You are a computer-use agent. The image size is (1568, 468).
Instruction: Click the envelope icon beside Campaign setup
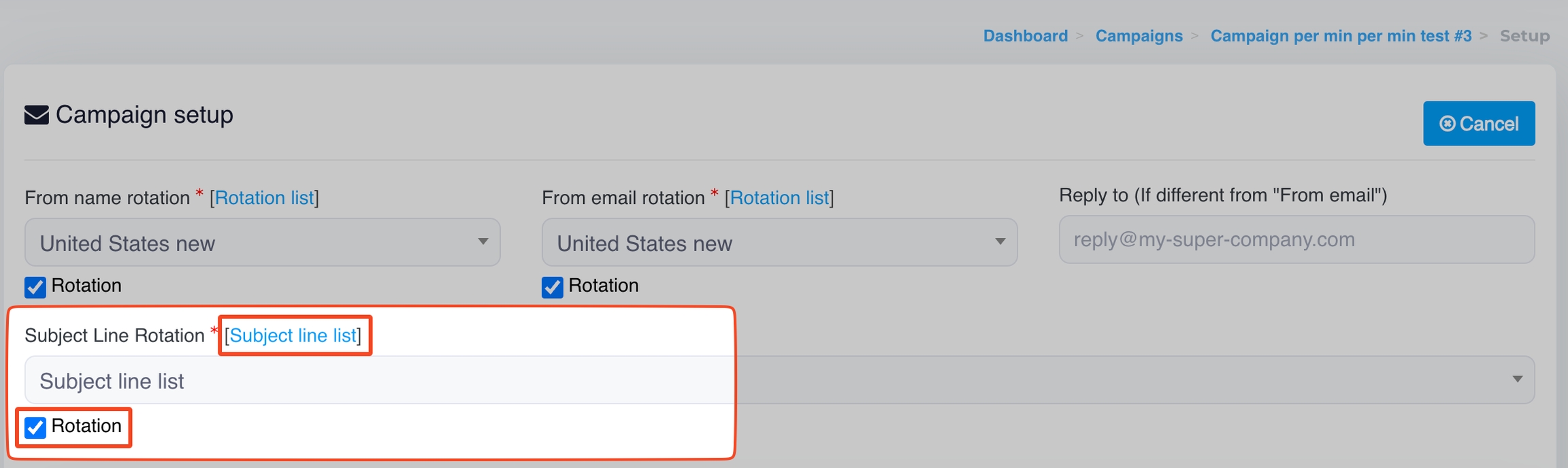click(37, 115)
